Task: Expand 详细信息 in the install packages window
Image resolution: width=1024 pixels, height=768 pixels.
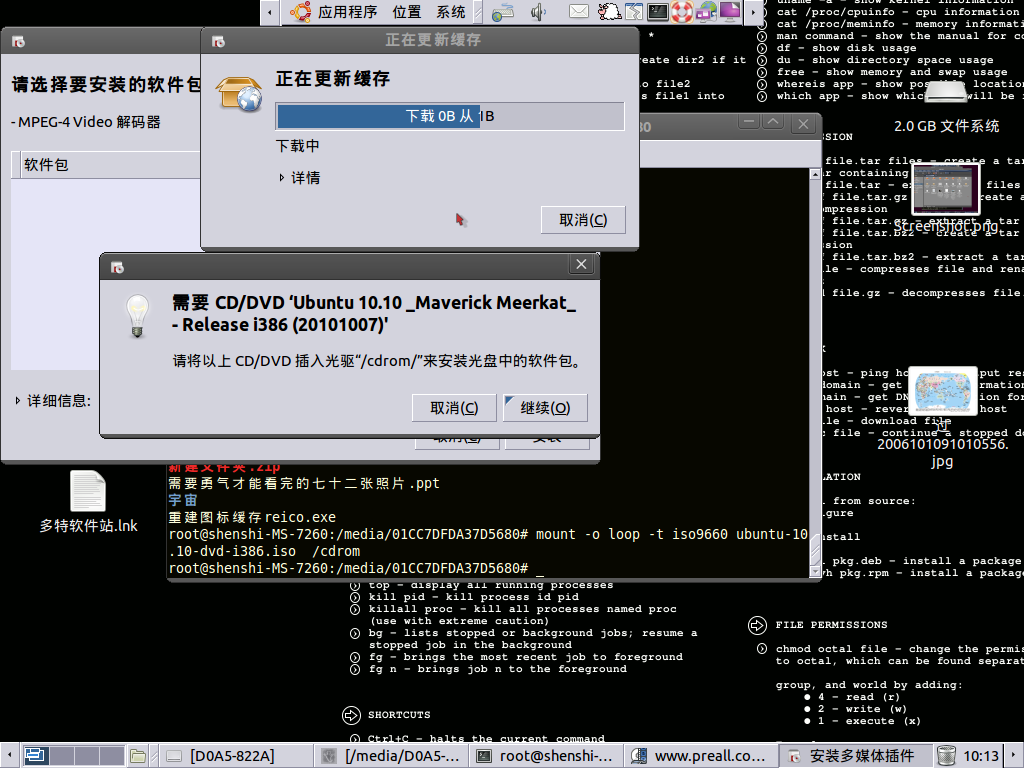Action: coord(53,401)
